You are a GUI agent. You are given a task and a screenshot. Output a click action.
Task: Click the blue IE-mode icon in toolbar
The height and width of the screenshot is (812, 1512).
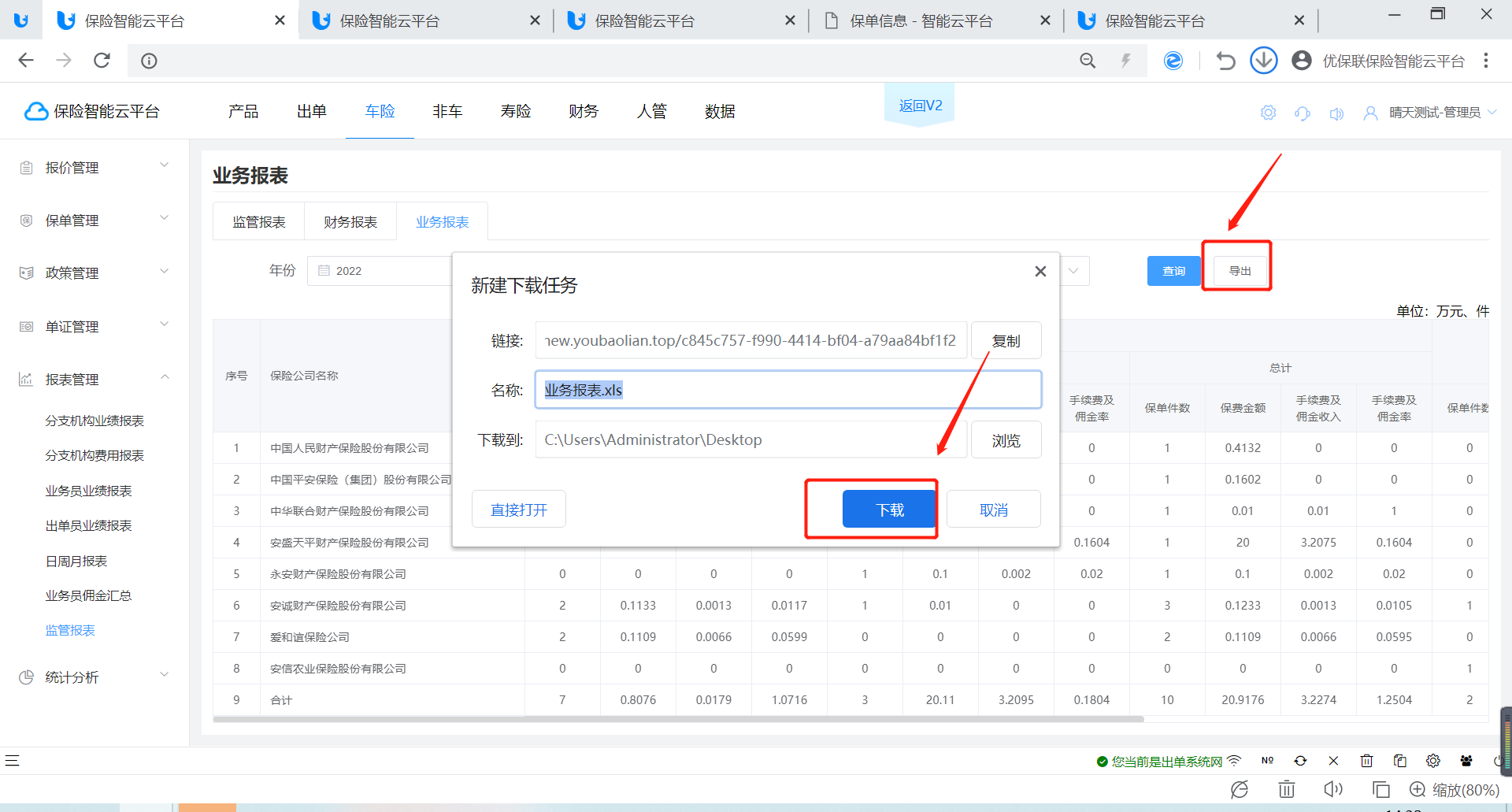pyautogui.click(x=1173, y=61)
